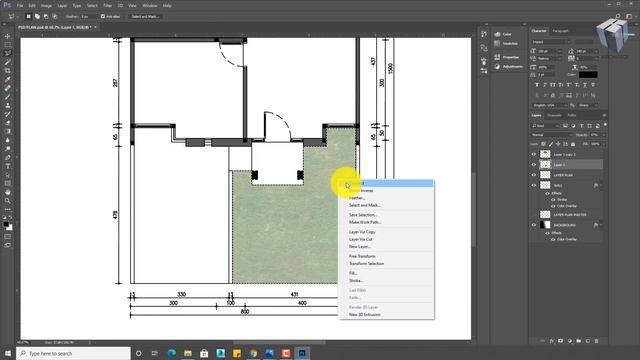Open the anti-aliasing method dropdown Sharp
The width and height of the screenshot is (640, 360).
coord(588,105)
